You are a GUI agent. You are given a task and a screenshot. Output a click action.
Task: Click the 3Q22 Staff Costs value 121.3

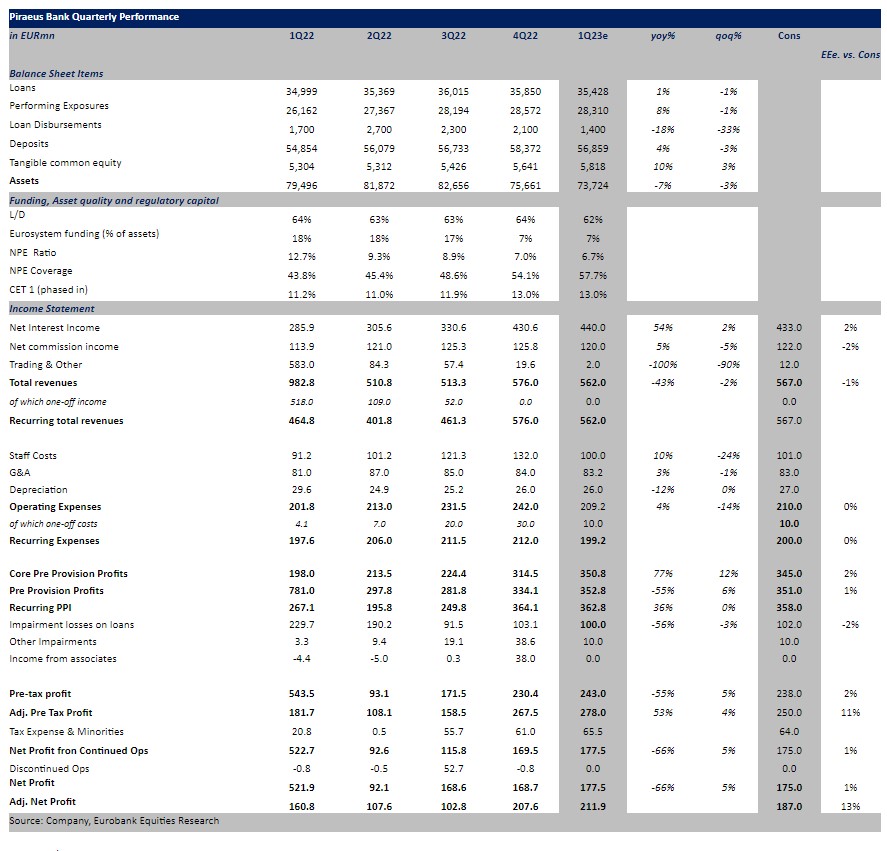(454, 456)
